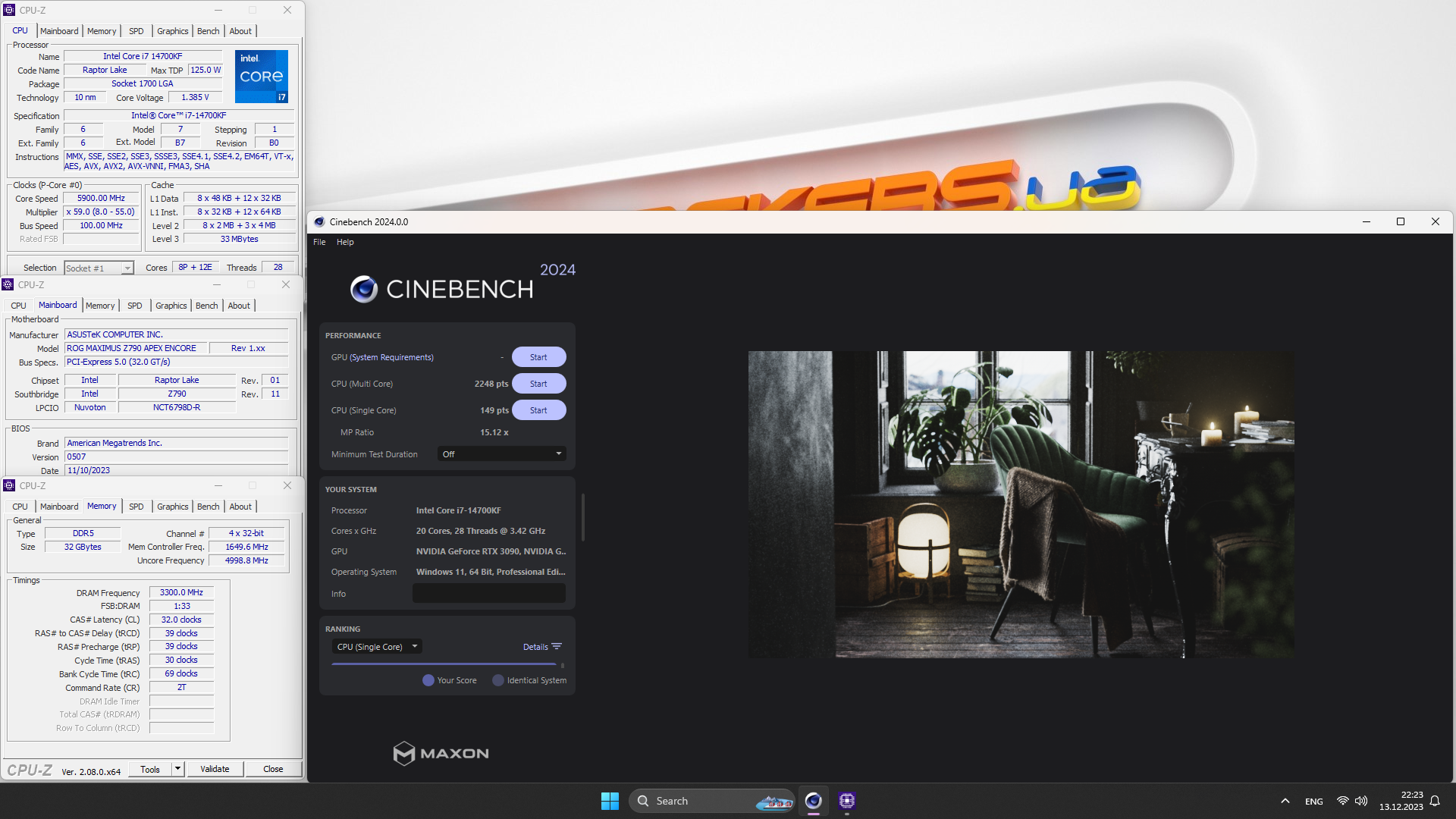Image resolution: width=1456 pixels, height=819 pixels.
Task: Open Help menu in Cinebench
Action: tap(345, 242)
